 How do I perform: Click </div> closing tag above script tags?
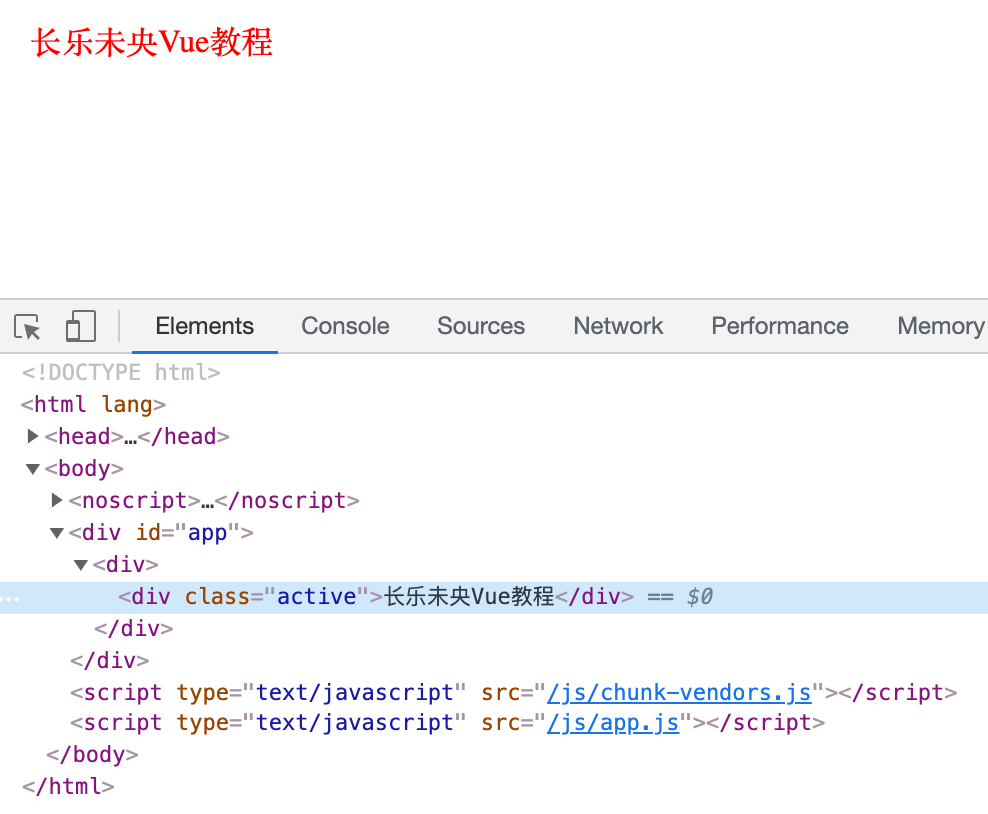[x=110, y=661]
